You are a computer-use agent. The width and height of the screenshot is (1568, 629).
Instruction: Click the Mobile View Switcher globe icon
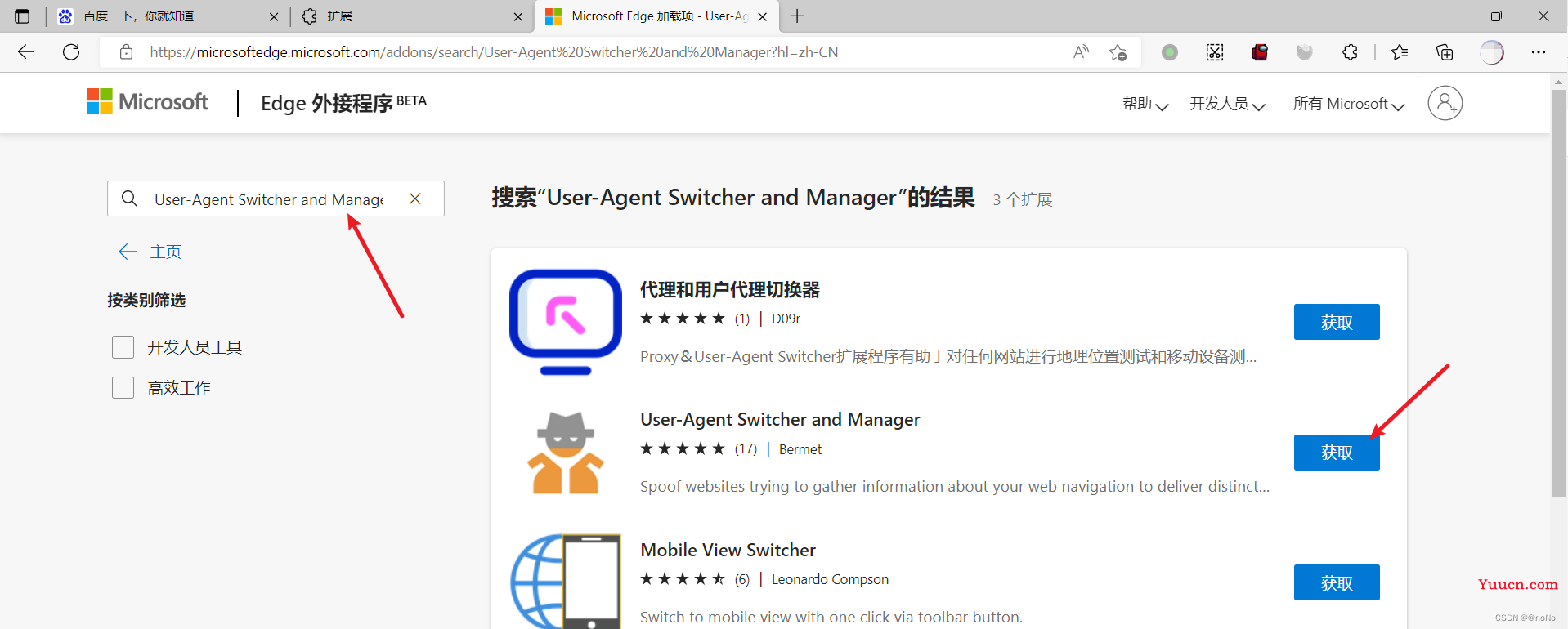click(x=566, y=582)
